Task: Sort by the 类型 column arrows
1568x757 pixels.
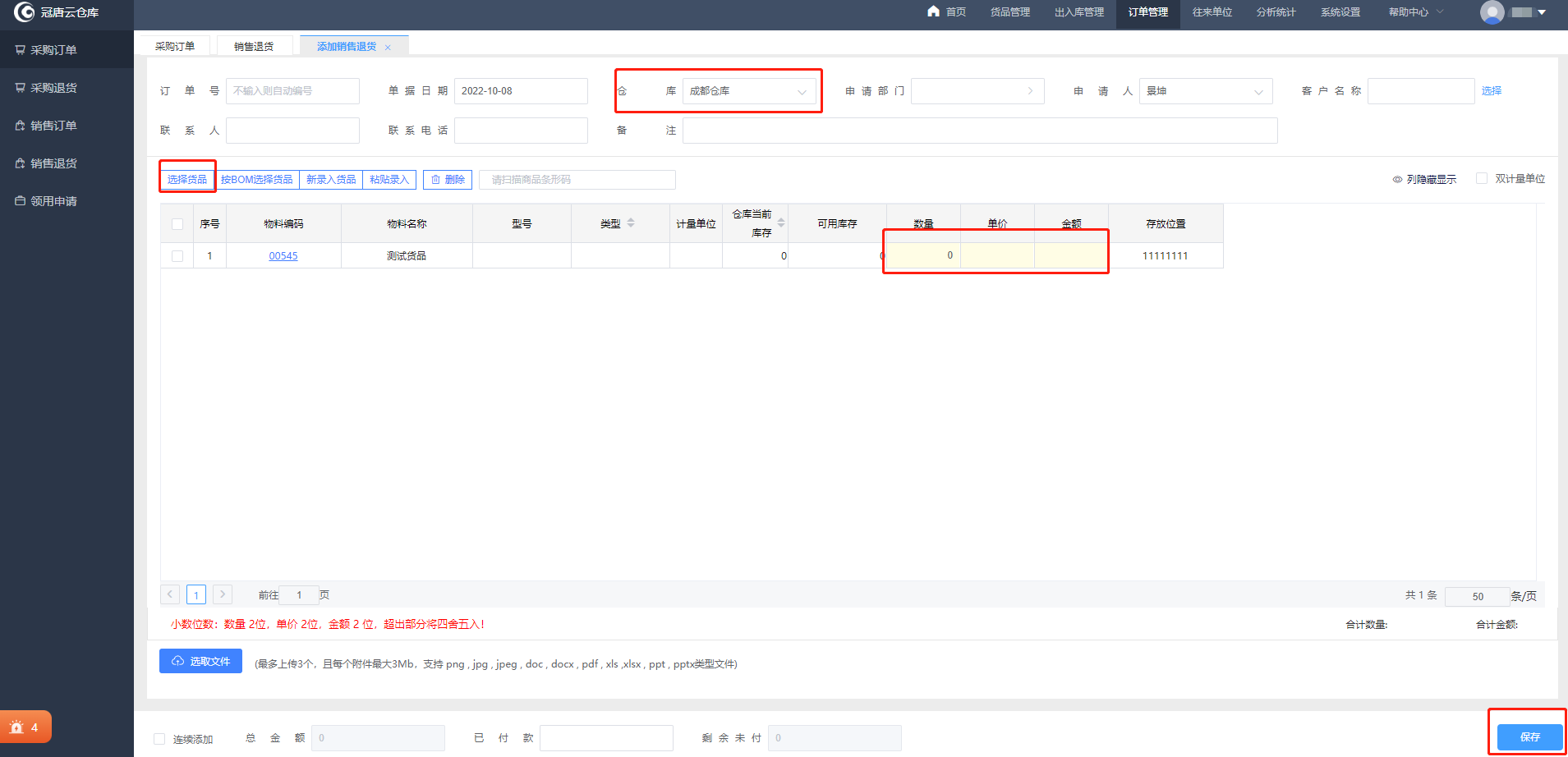Action: tap(631, 223)
